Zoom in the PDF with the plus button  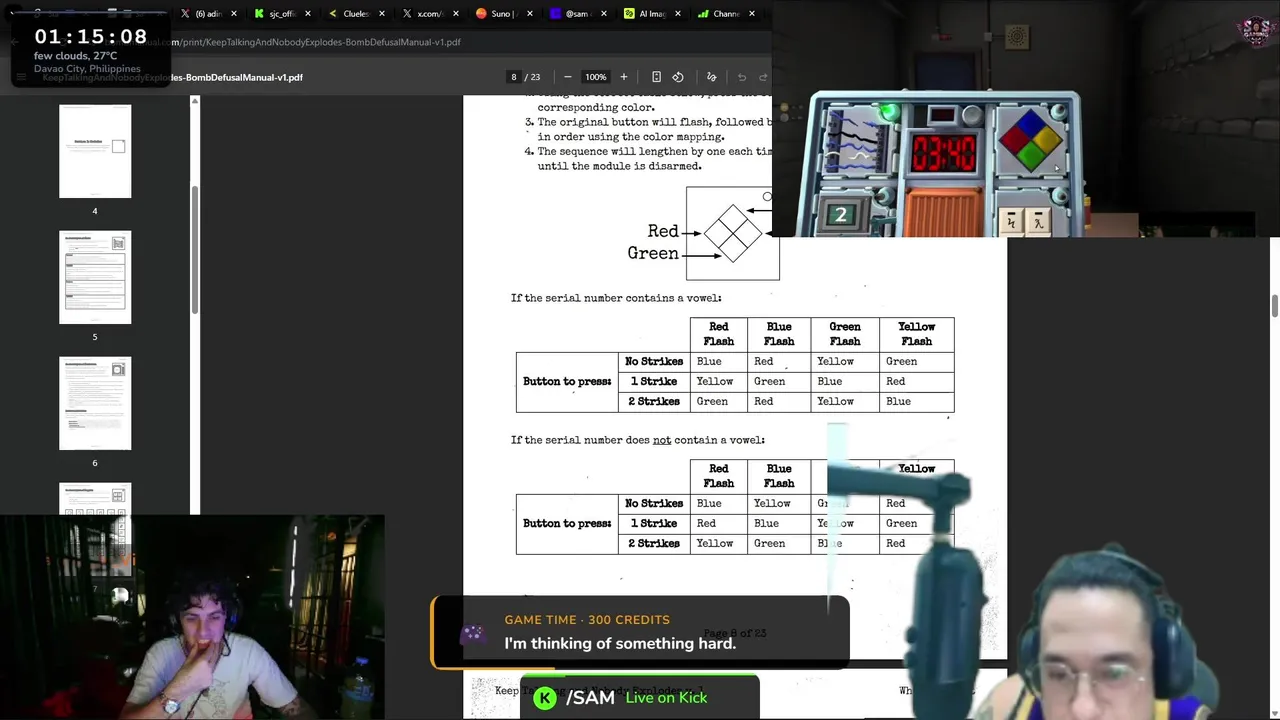point(623,77)
